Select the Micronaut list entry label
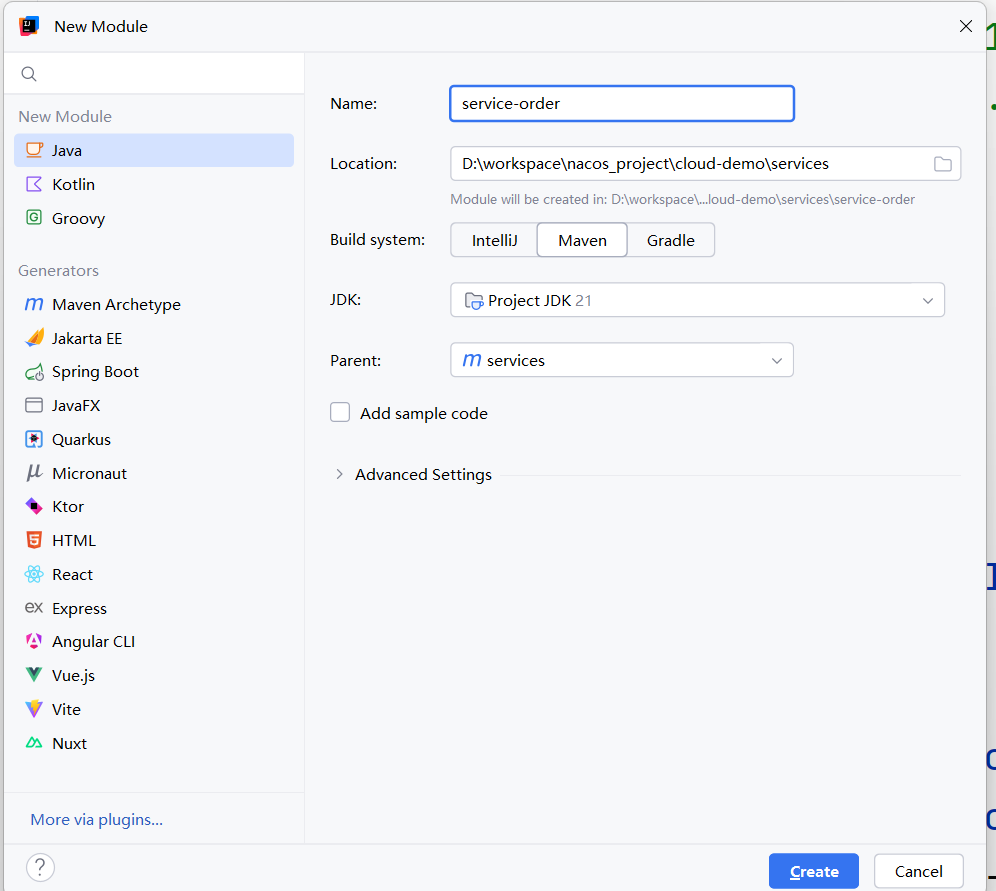 [90, 473]
